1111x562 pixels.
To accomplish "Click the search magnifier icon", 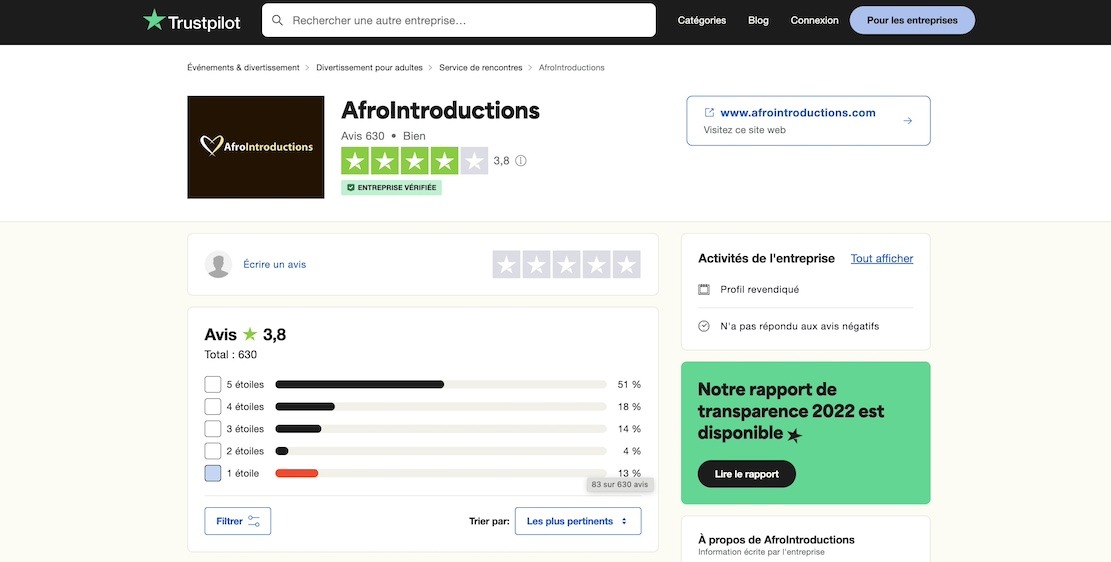I will pos(278,21).
